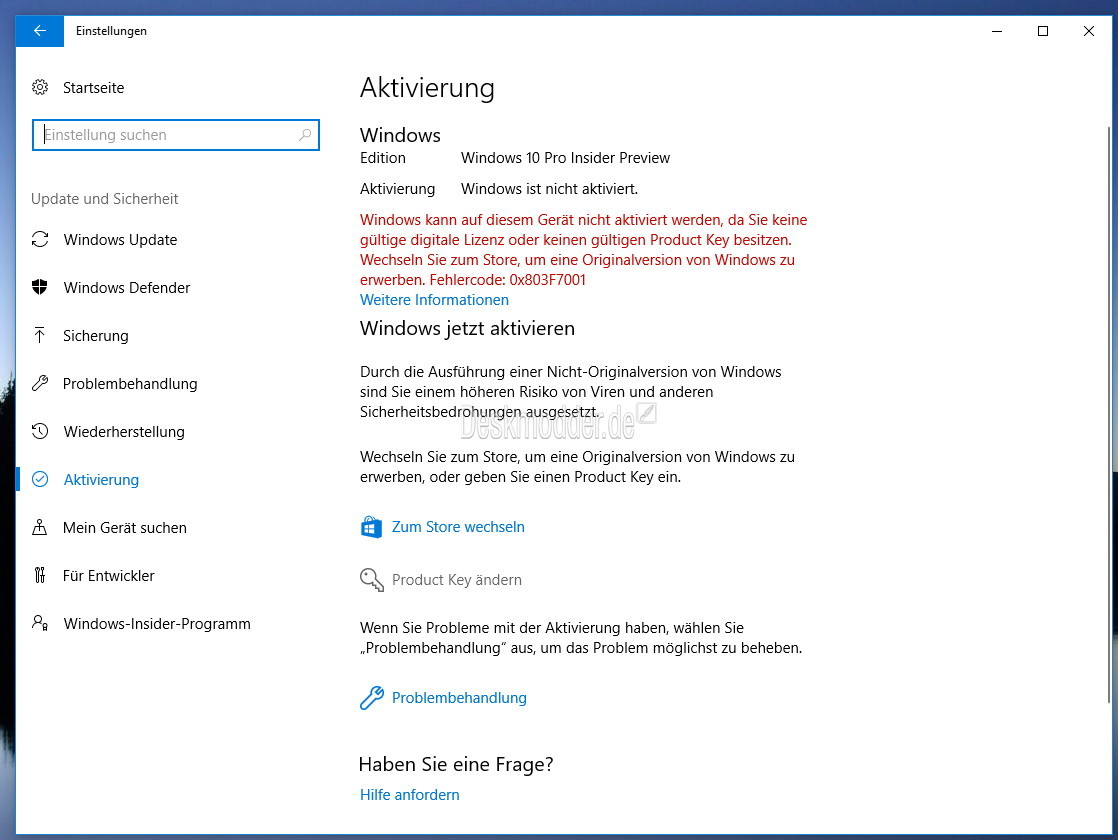
Task: Click the magnifier icon in search box
Action: (304, 135)
